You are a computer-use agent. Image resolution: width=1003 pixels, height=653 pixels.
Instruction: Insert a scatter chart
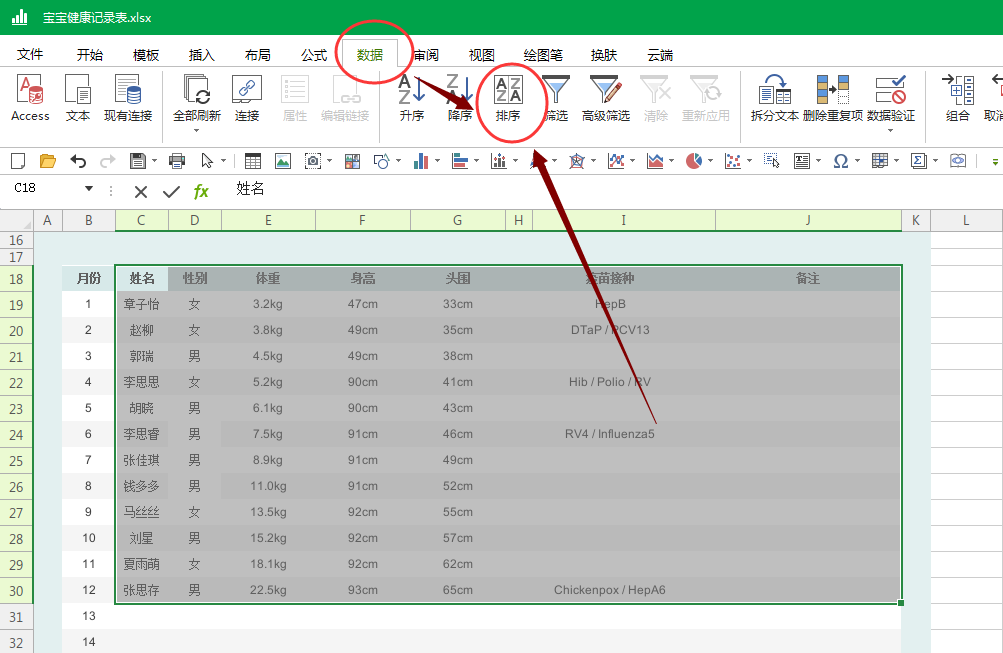(732, 161)
